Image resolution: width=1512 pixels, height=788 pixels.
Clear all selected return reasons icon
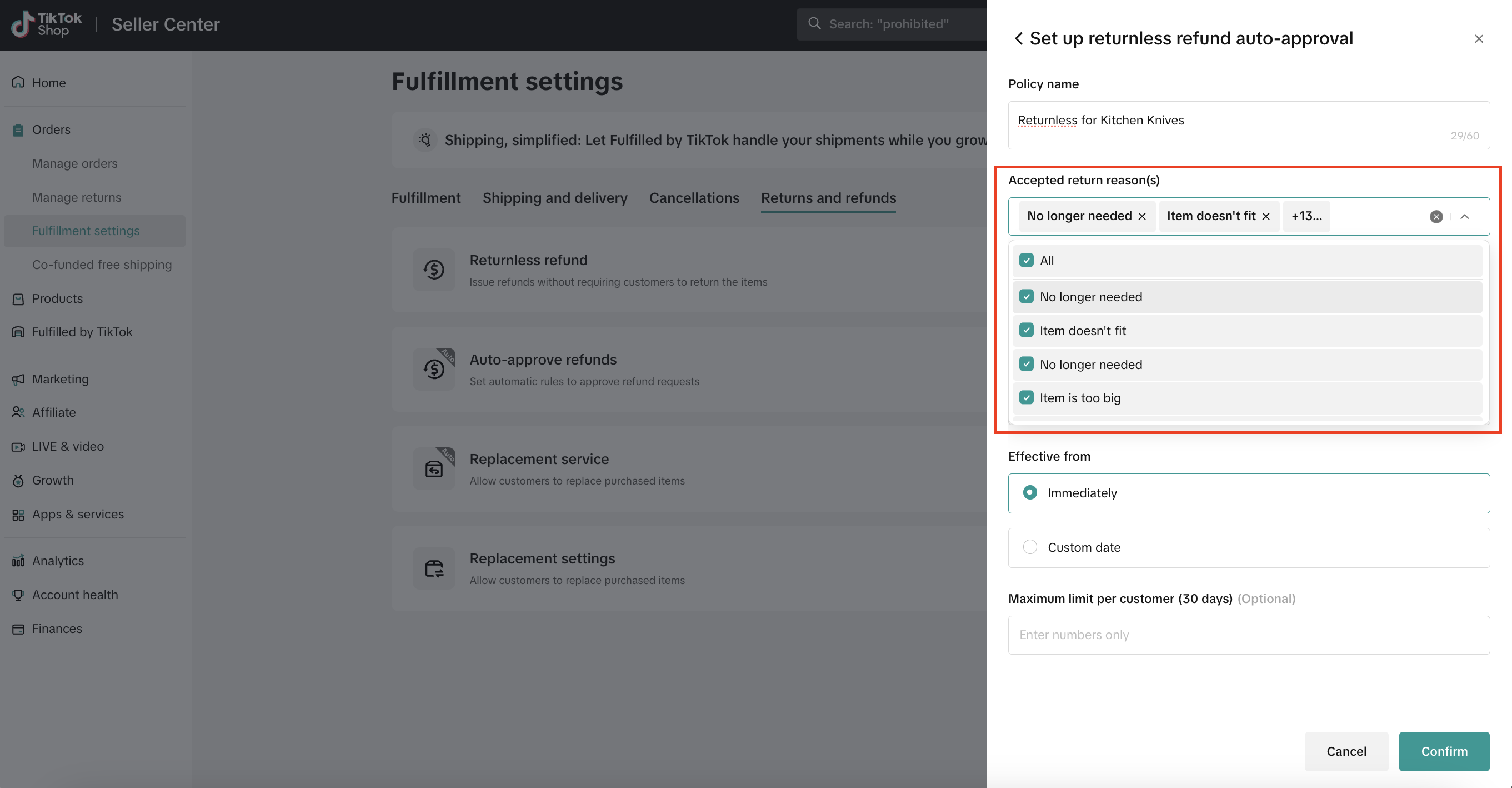(1436, 217)
